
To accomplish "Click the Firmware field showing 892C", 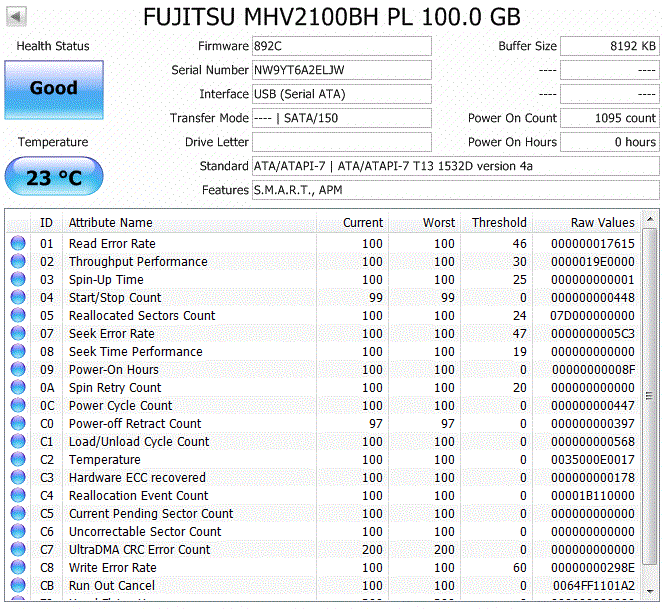I will (x=342, y=46).
